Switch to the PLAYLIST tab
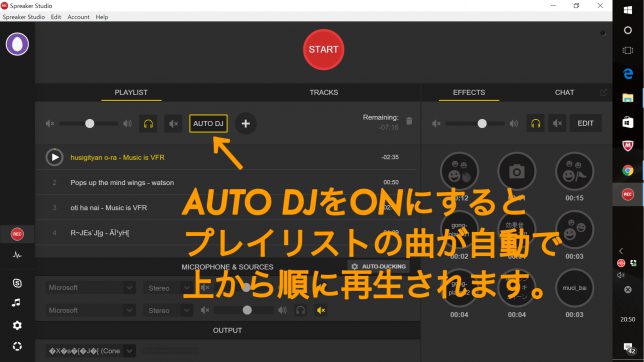Screen dimensions: 644x362 pos(131,92)
